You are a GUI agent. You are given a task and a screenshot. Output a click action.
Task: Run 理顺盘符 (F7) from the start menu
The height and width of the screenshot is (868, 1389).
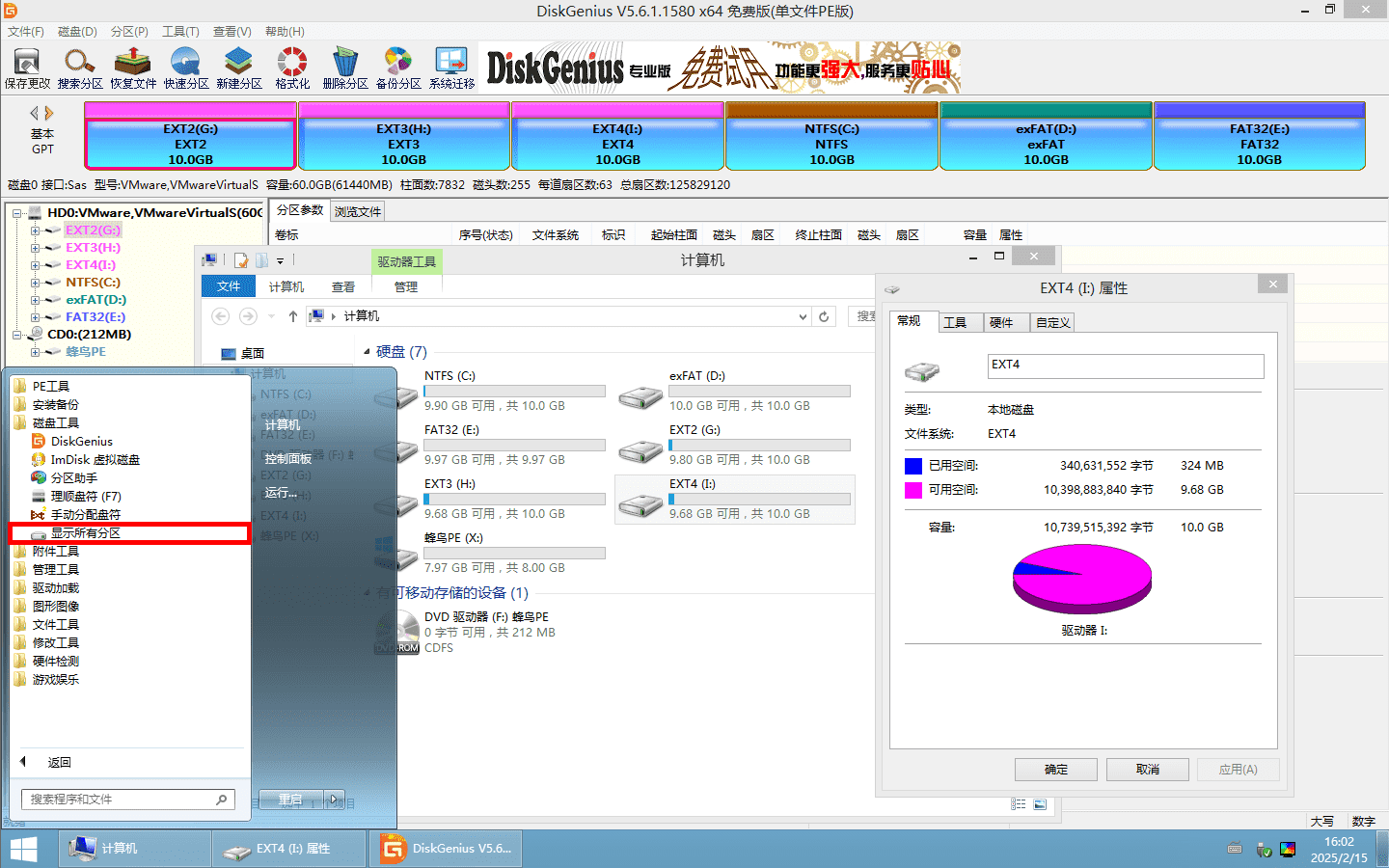pyautogui.click(x=76, y=496)
